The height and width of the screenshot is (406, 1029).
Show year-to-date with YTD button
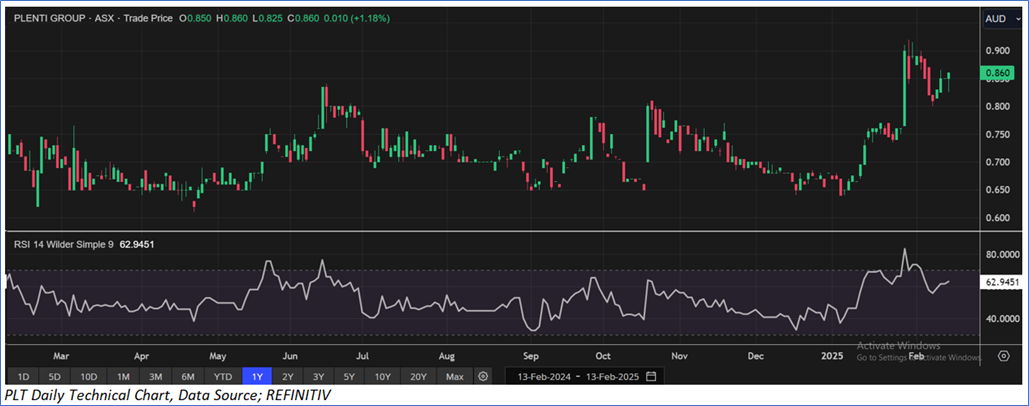tap(222, 377)
